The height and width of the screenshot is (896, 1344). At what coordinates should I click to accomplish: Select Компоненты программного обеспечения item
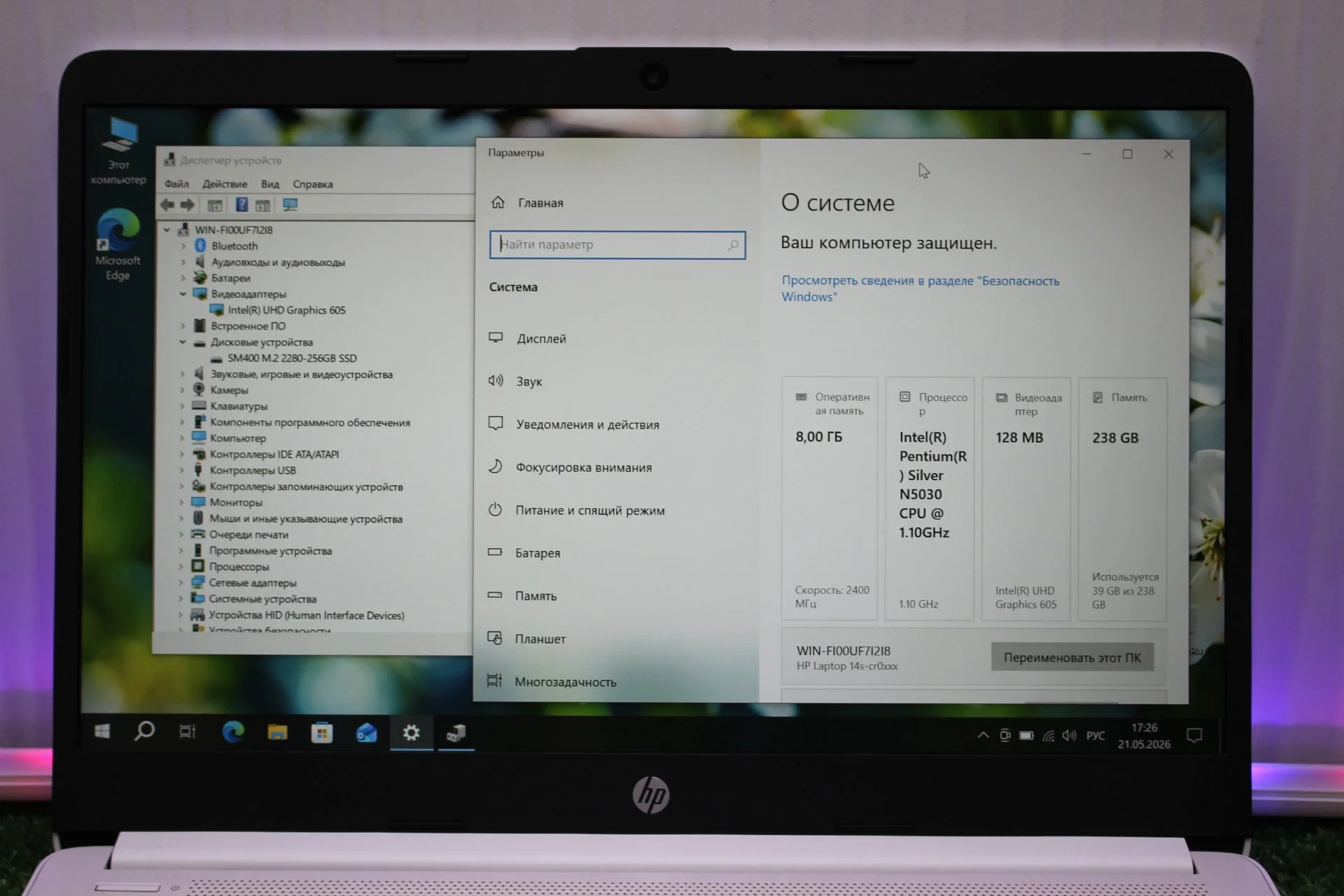click(x=310, y=423)
